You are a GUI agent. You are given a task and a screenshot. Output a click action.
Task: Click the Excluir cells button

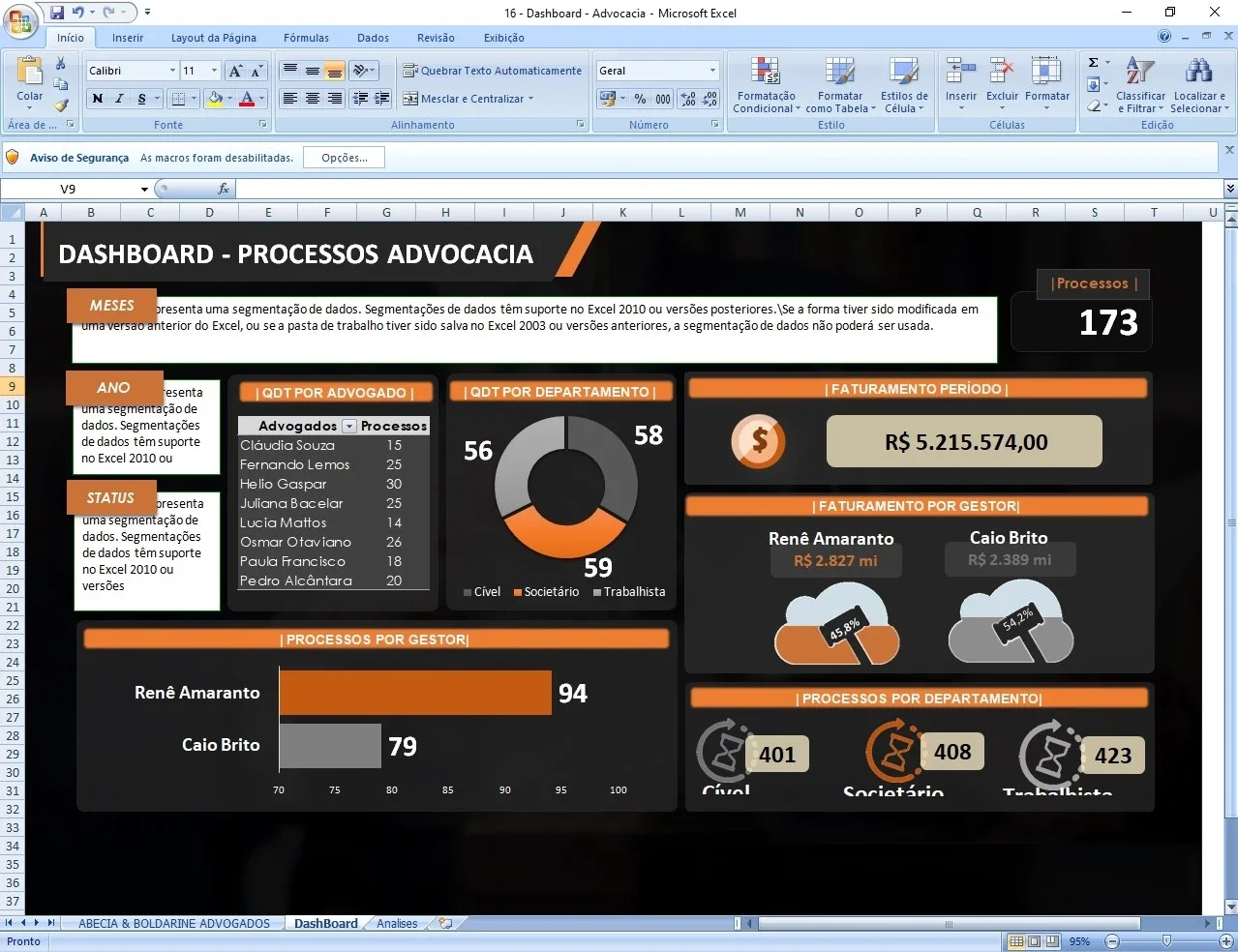pos(1002,85)
